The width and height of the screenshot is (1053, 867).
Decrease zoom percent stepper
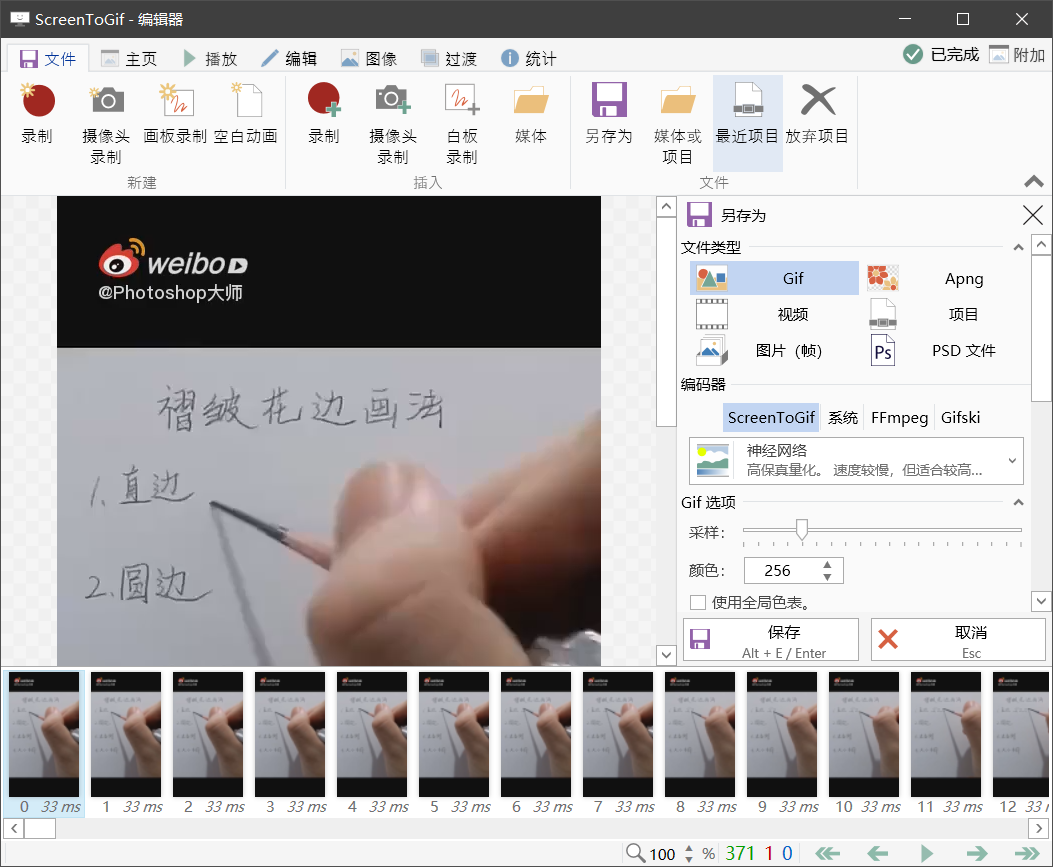689,859
